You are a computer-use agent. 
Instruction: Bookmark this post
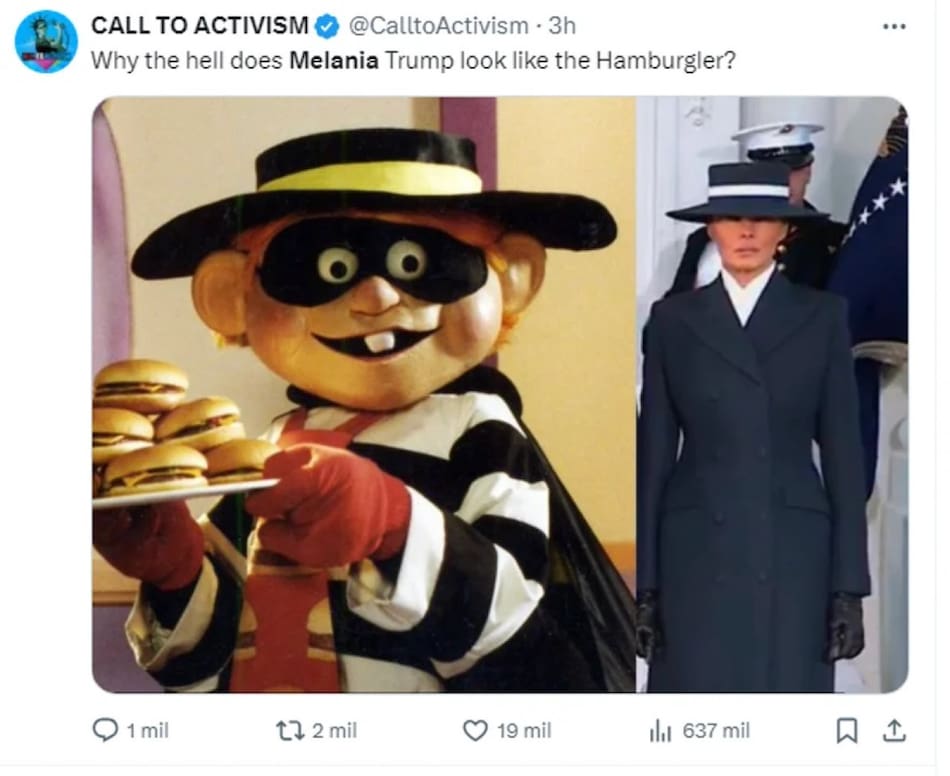coord(846,731)
